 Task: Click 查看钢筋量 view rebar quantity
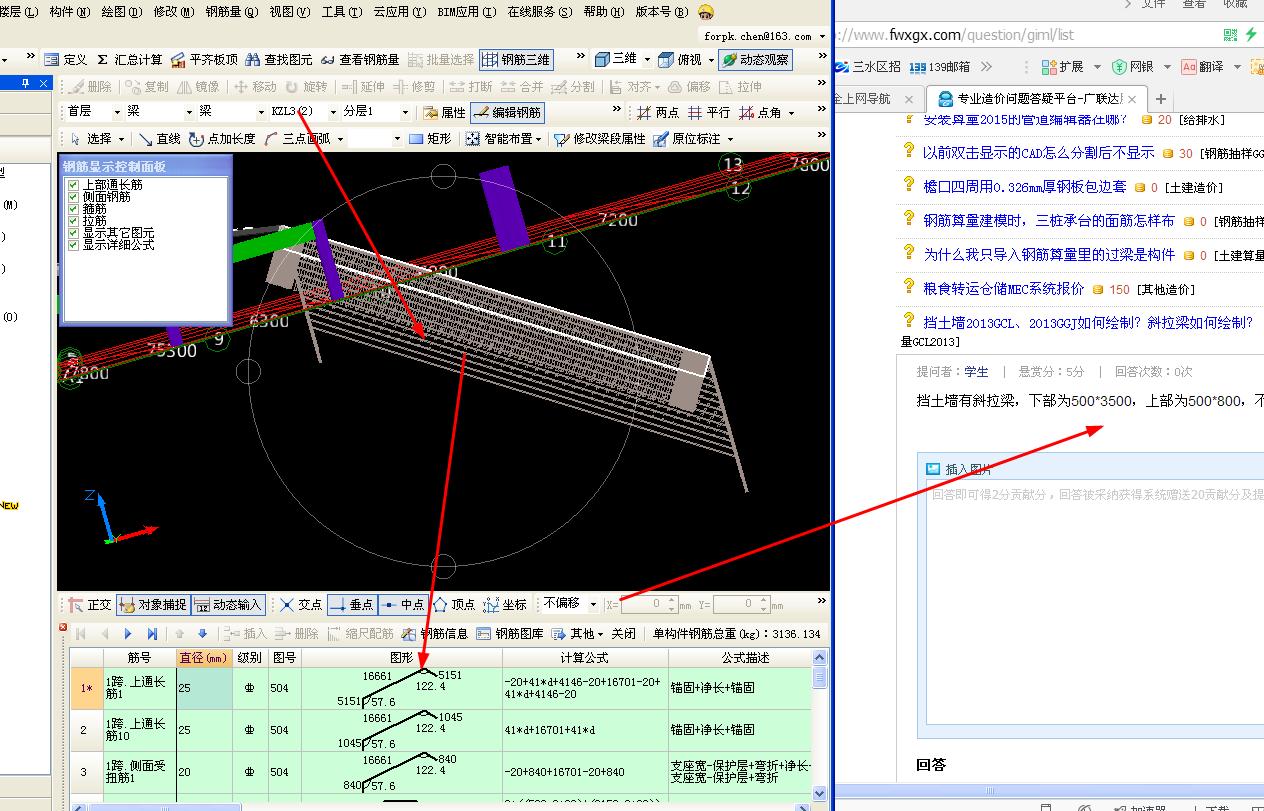[x=360, y=60]
